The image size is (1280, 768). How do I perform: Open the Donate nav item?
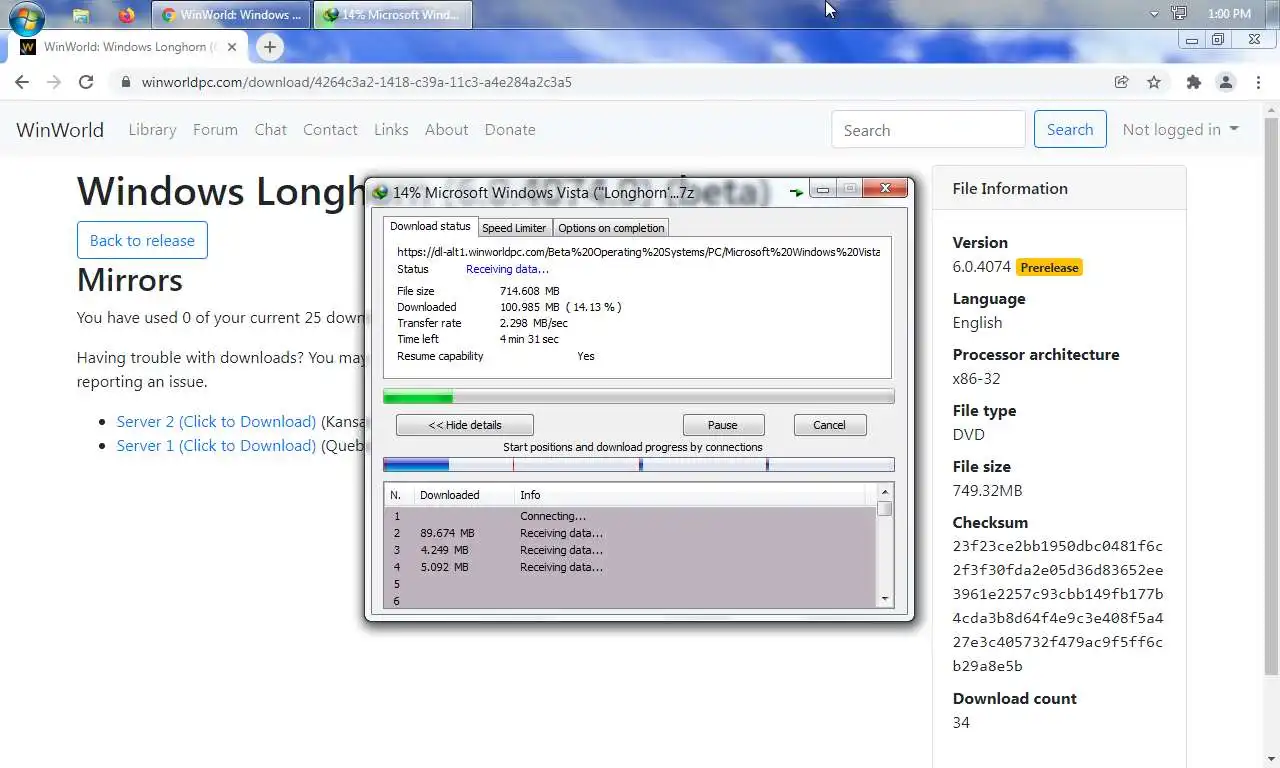pyautogui.click(x=510, y=130)
